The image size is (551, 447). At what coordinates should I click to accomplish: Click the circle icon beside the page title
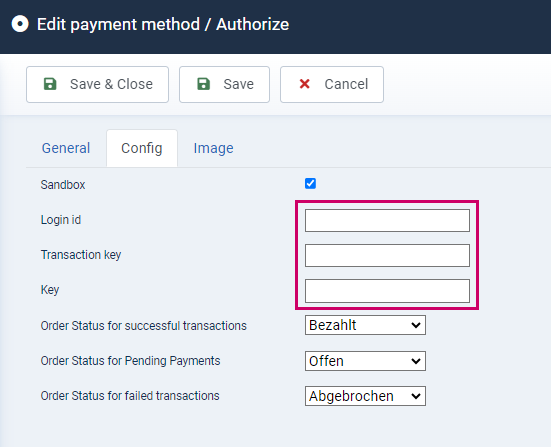coord(20,24)
